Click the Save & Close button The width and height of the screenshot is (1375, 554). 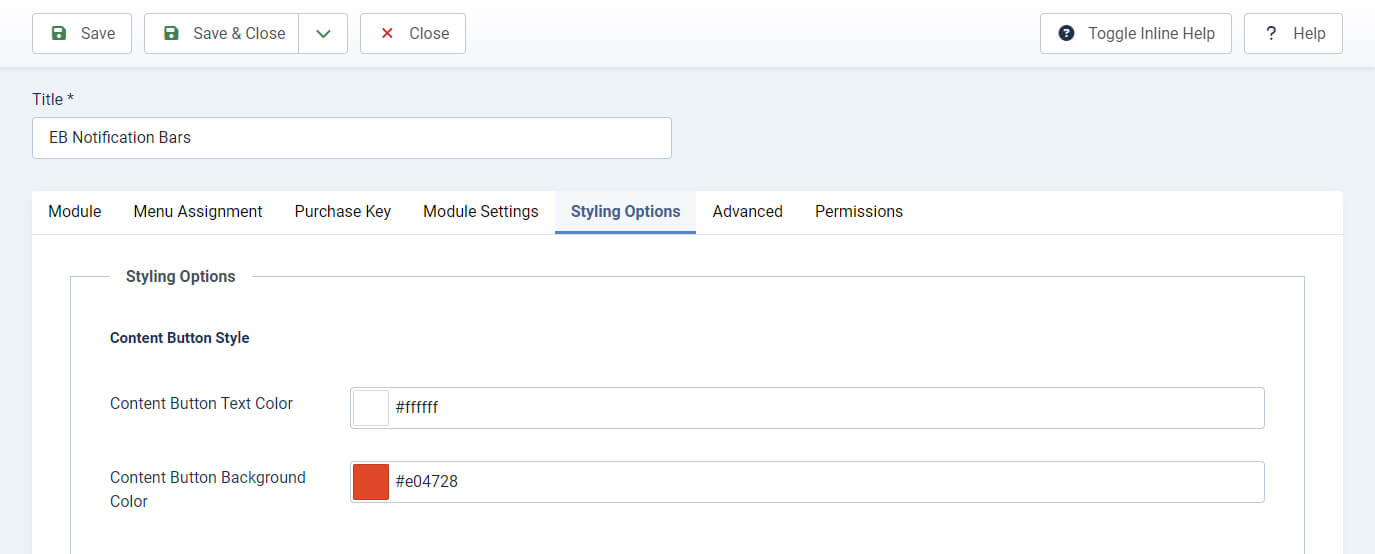(222, 33)
